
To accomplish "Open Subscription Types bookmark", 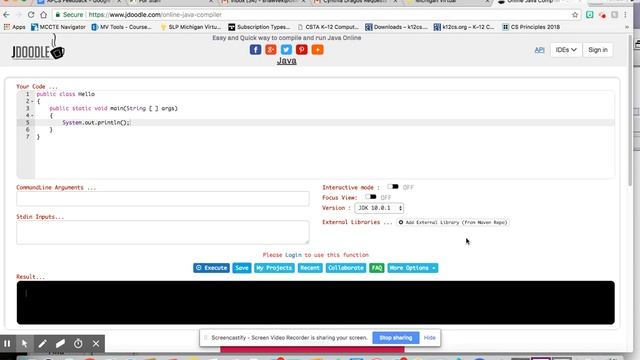I will [x=259, y=27].
